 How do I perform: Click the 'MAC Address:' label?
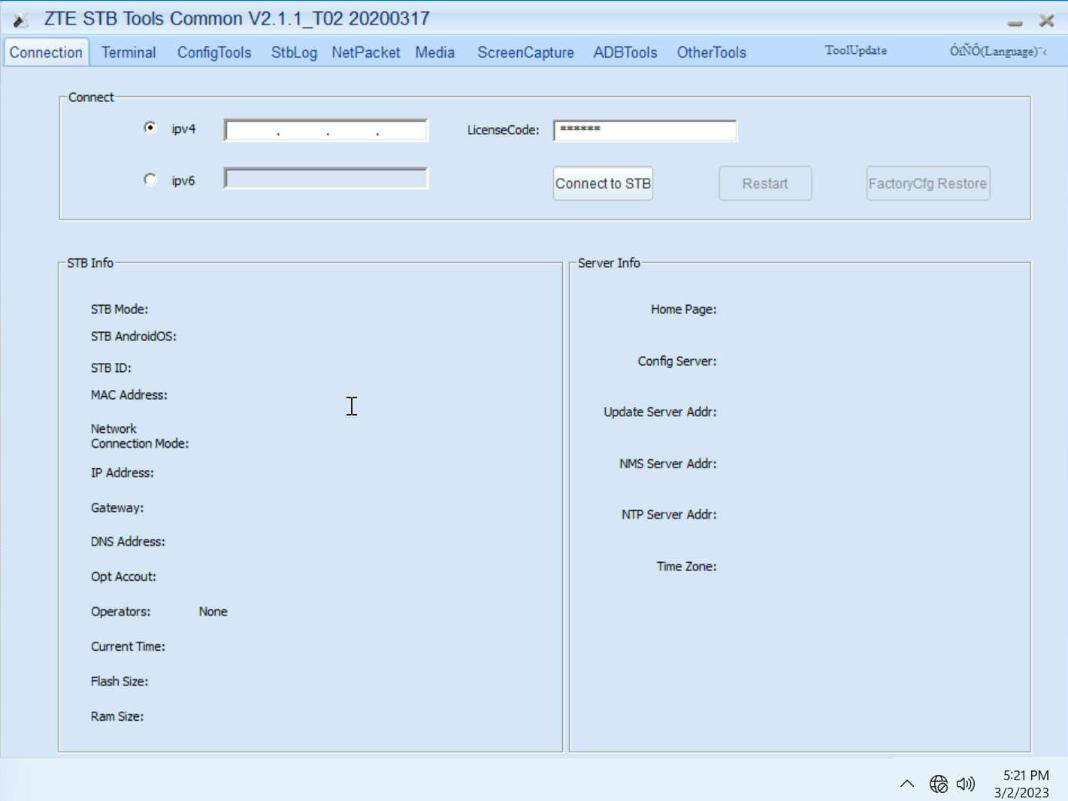(x=129, y=395)
